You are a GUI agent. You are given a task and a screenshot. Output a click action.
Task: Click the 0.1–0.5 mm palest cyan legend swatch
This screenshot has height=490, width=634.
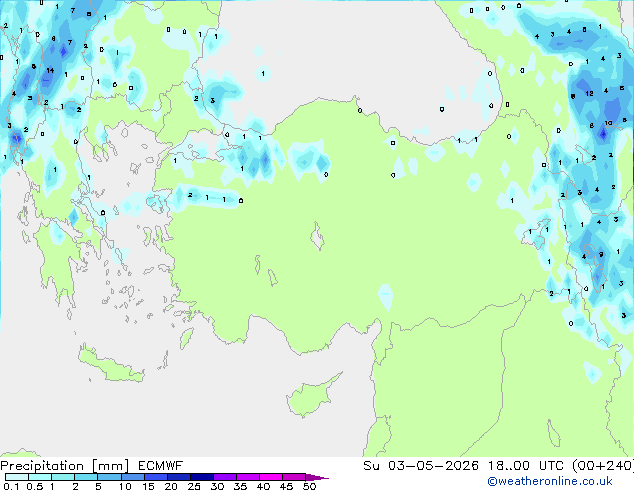tap(17, 477)
